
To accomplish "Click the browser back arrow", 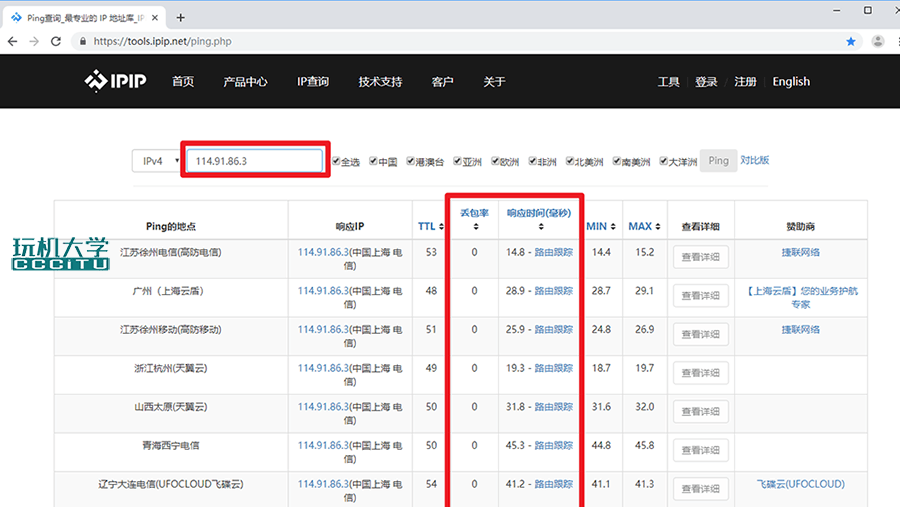I will tap(12, 42).
